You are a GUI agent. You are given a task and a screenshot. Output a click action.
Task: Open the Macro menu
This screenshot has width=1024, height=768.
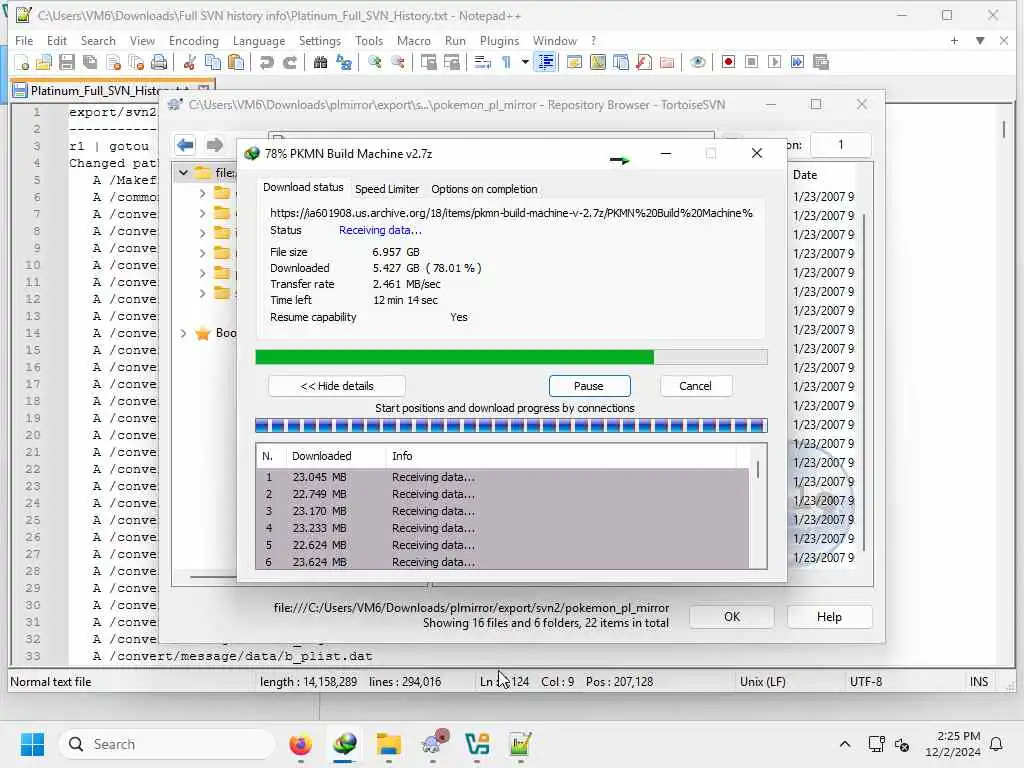click(413, 40)
